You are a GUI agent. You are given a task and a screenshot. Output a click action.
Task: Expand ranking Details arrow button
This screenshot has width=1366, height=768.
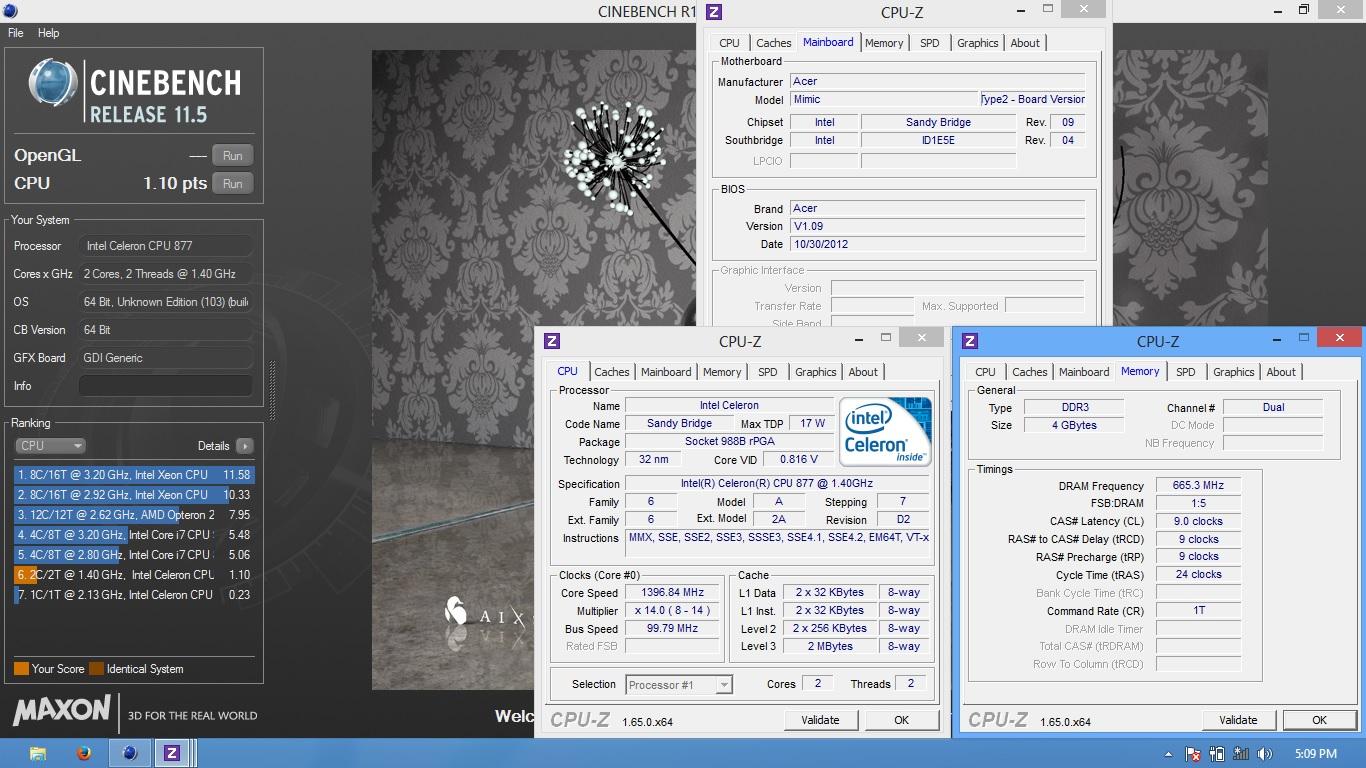click(244, 446)
